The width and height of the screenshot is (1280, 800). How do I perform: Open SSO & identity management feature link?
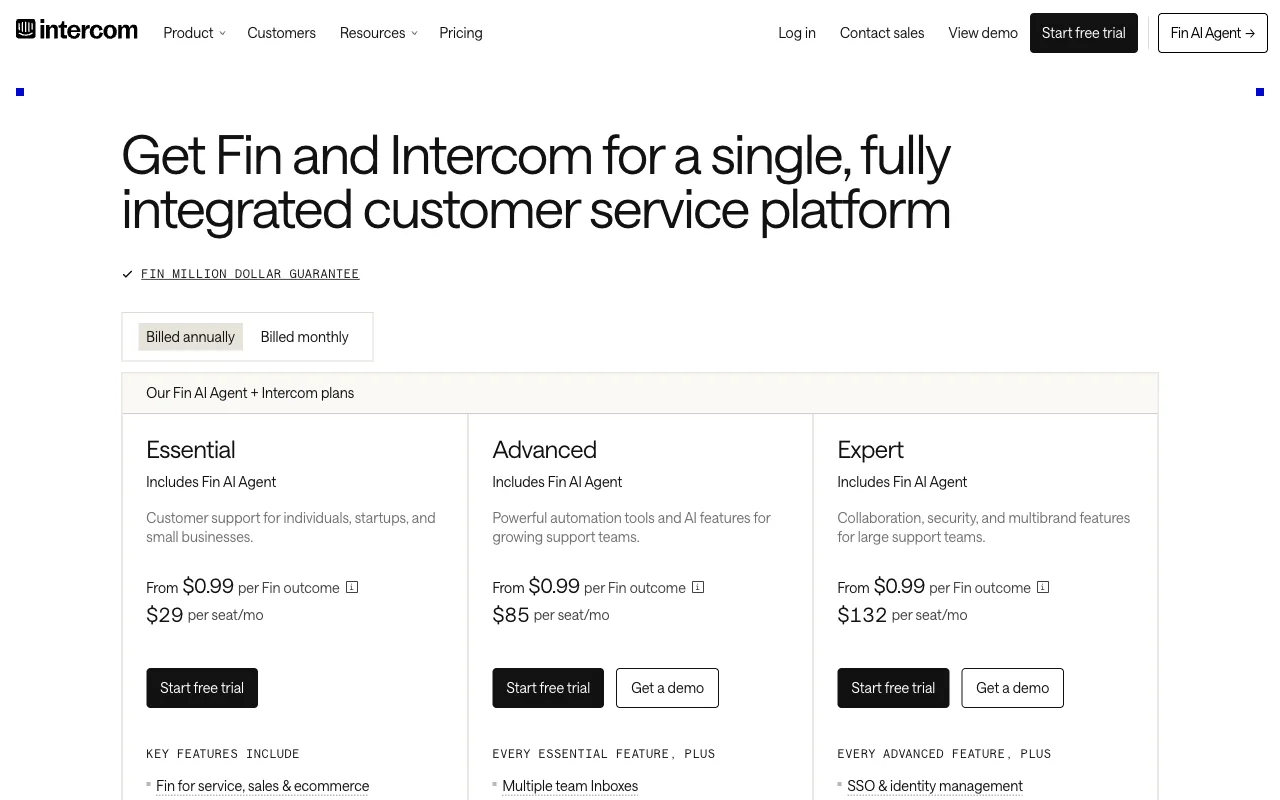[x=935, y=786]
